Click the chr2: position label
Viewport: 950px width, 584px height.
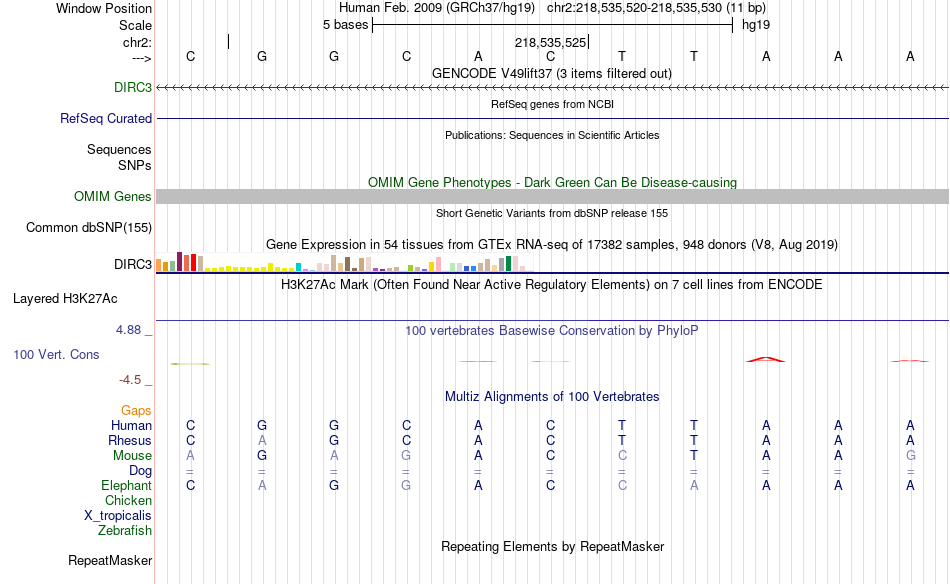(x=137, y=42)
